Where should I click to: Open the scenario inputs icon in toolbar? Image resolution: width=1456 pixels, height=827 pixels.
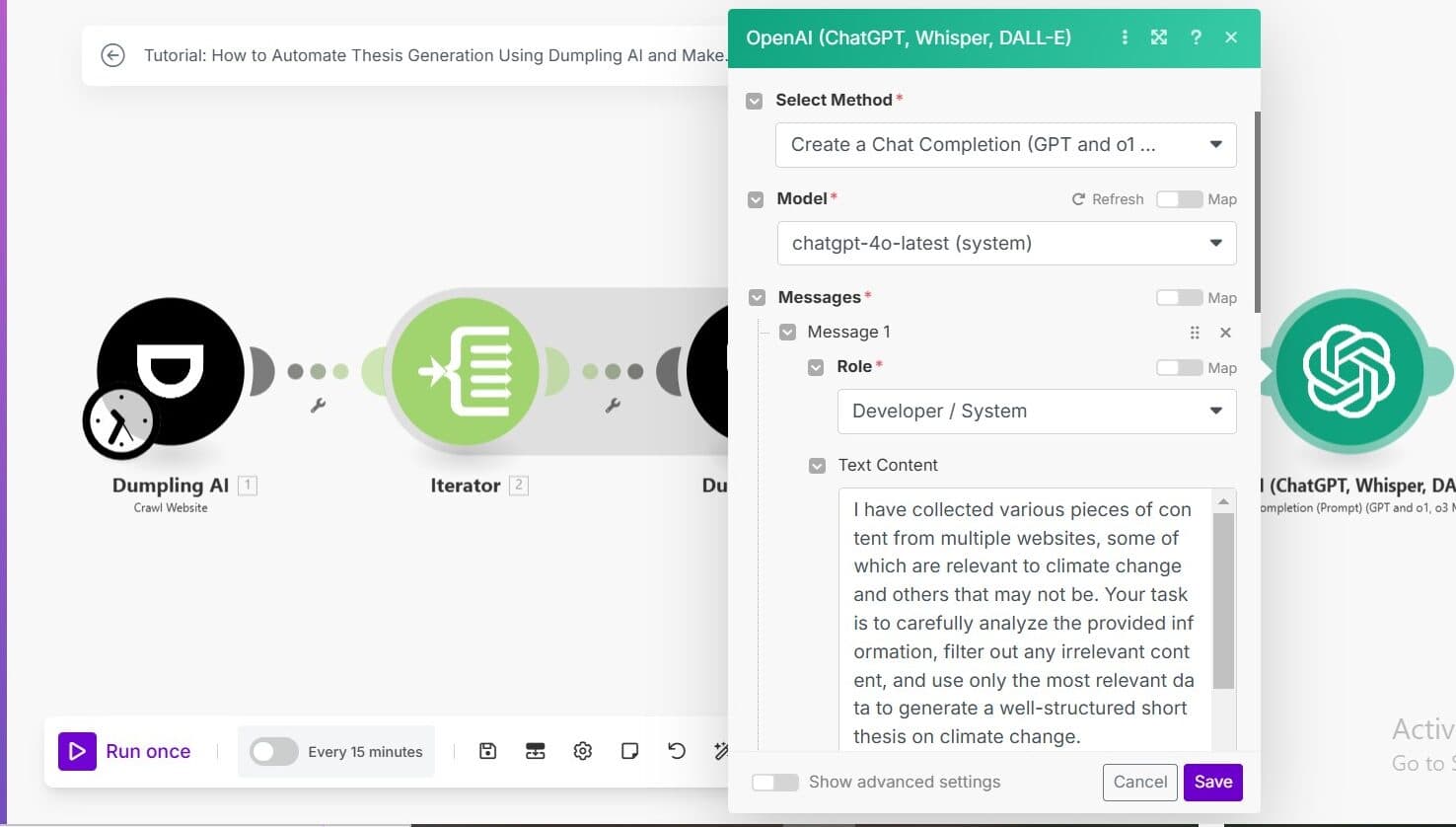pos(535,751)
